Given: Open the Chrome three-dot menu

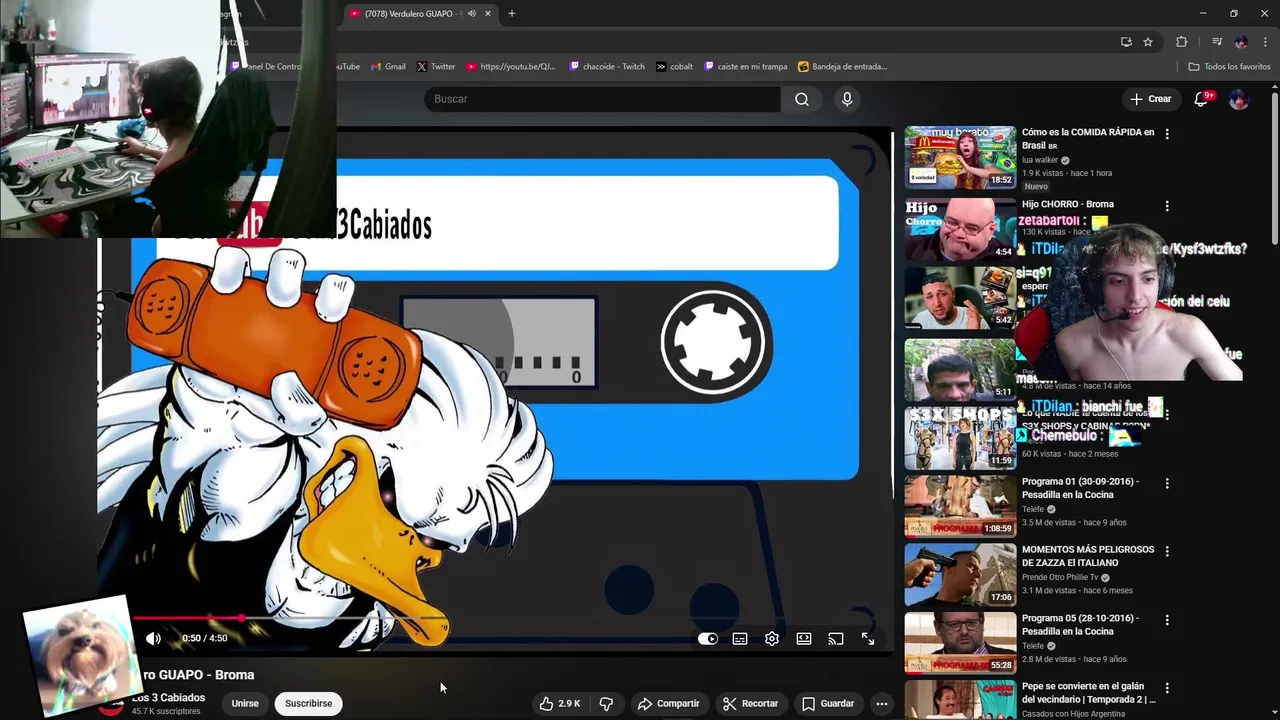Looking at the screenshot, I should (x=1265, y=42).
